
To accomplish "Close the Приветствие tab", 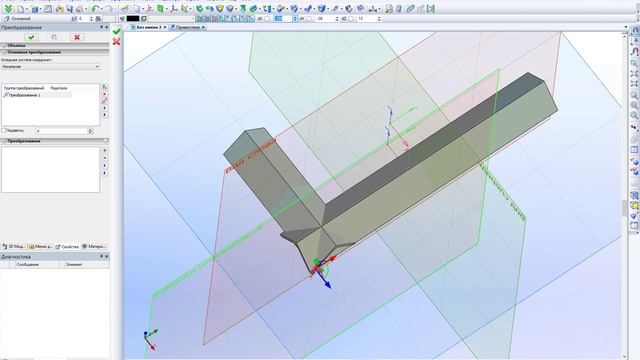I will pos(203,27).
